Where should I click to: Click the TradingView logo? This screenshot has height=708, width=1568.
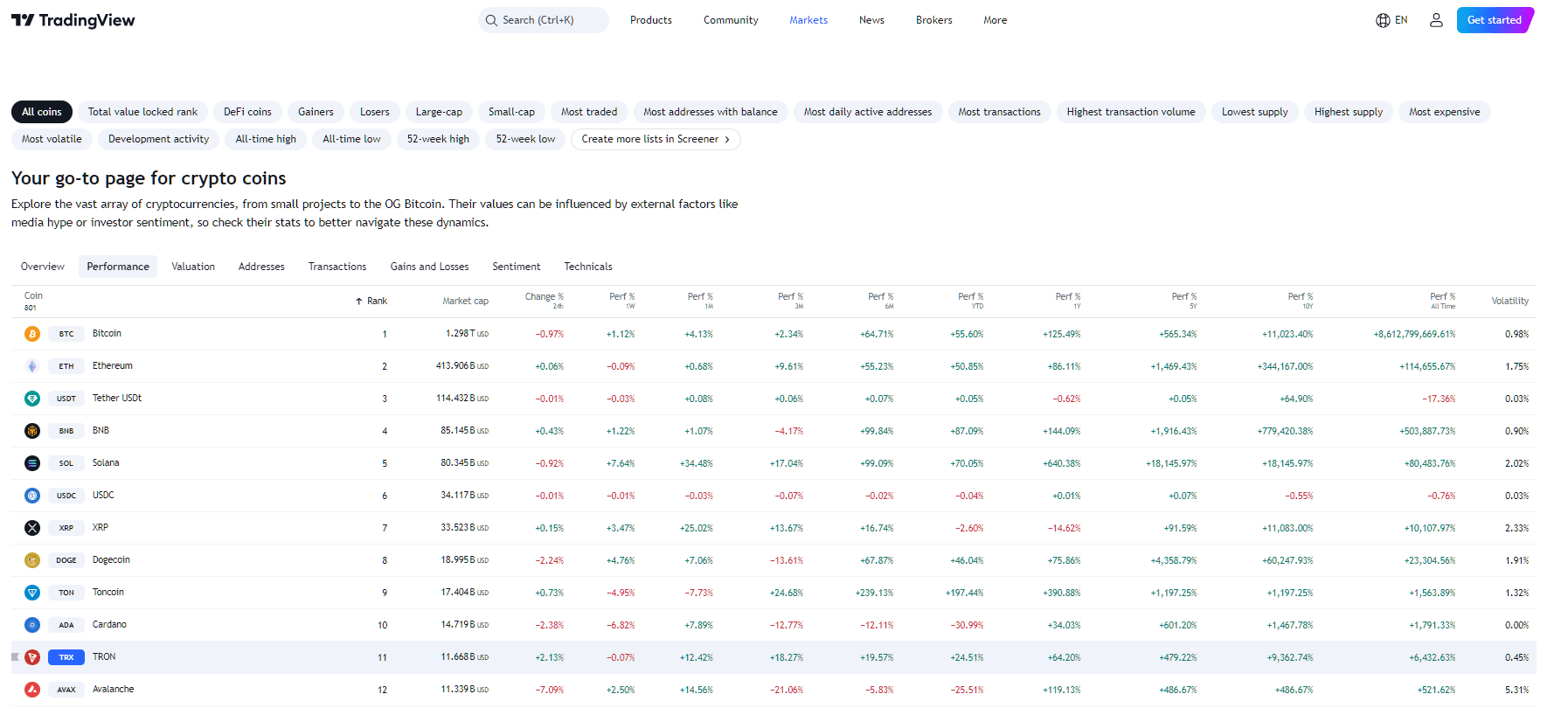click(73, 20)
